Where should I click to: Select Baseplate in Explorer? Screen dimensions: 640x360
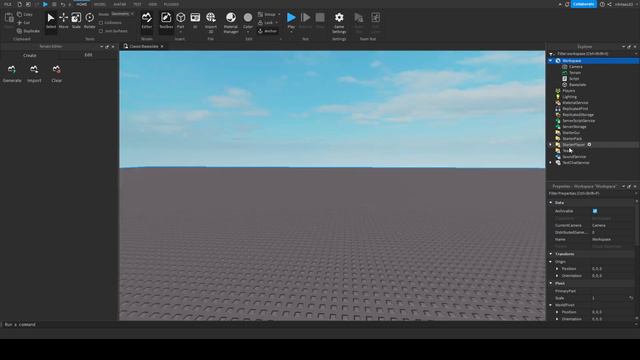click(577, 84)
